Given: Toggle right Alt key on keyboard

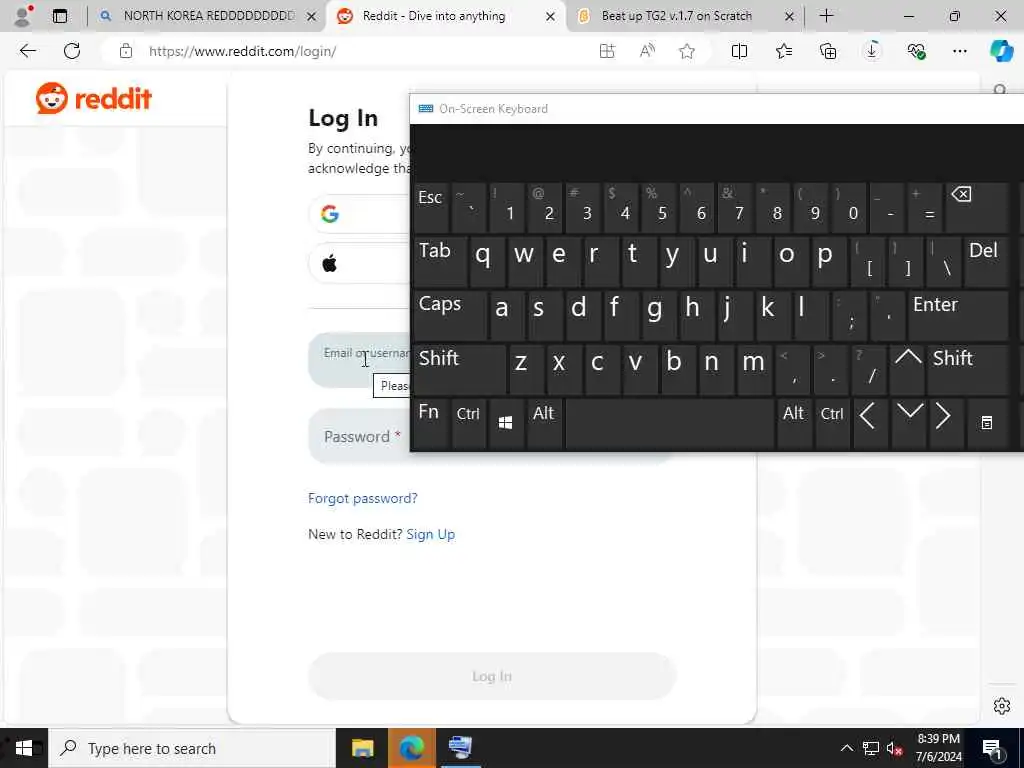Looking at the screenshot, I should (x=794, y=423).
